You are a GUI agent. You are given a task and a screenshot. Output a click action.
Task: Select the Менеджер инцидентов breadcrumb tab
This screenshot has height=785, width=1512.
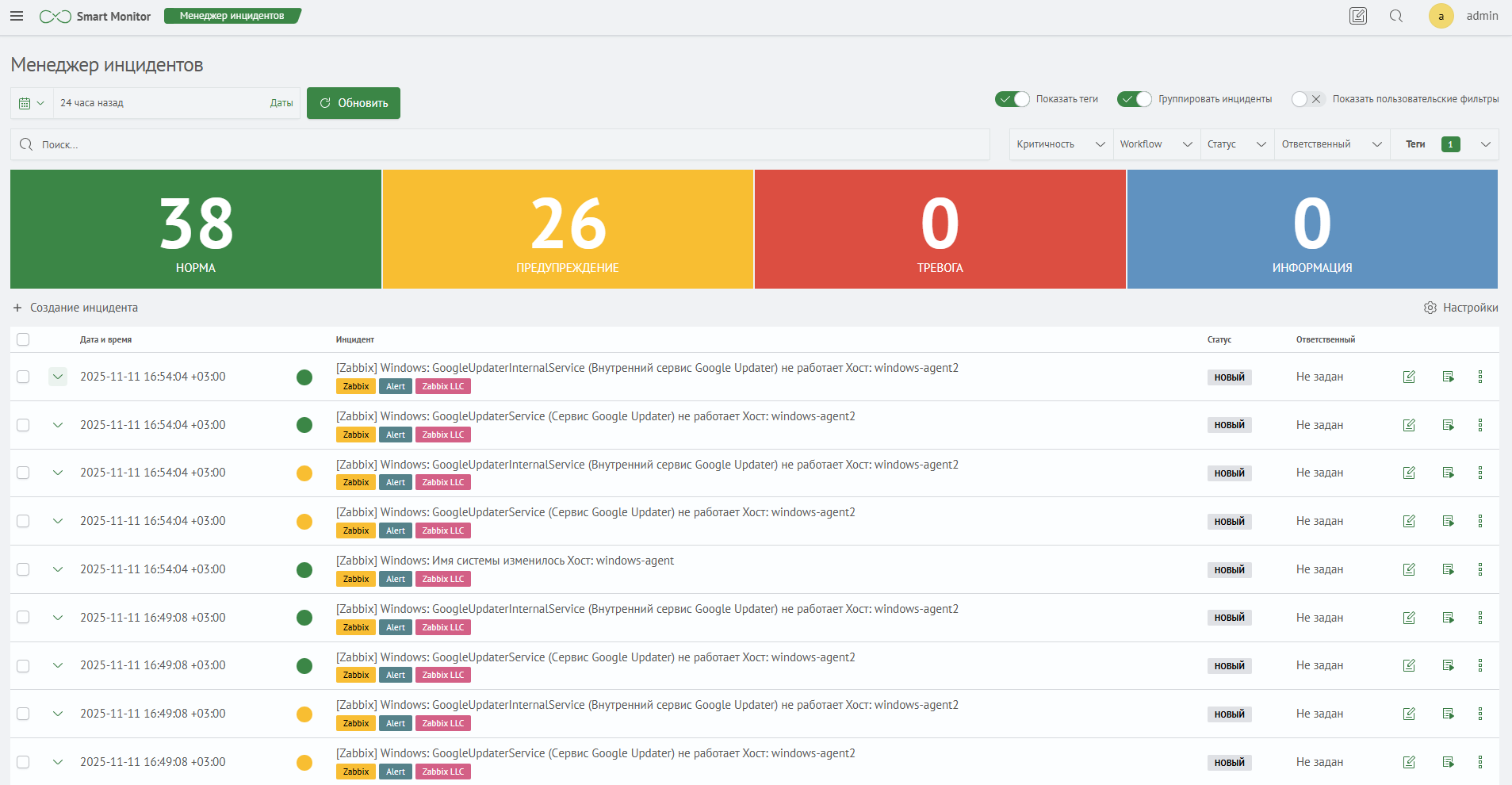[232, 16]
